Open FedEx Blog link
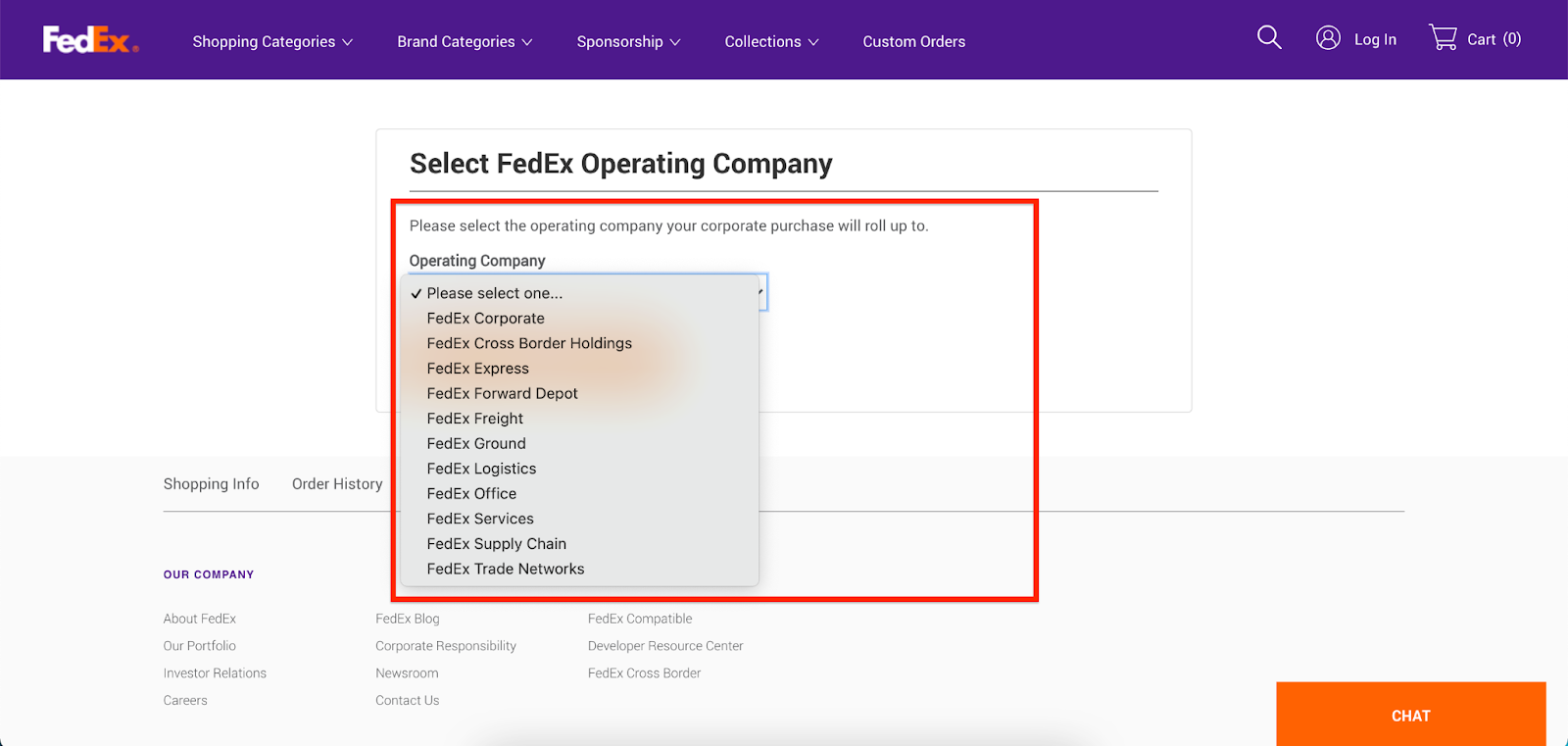The image size is (1568, 746). tap(408, 619)
